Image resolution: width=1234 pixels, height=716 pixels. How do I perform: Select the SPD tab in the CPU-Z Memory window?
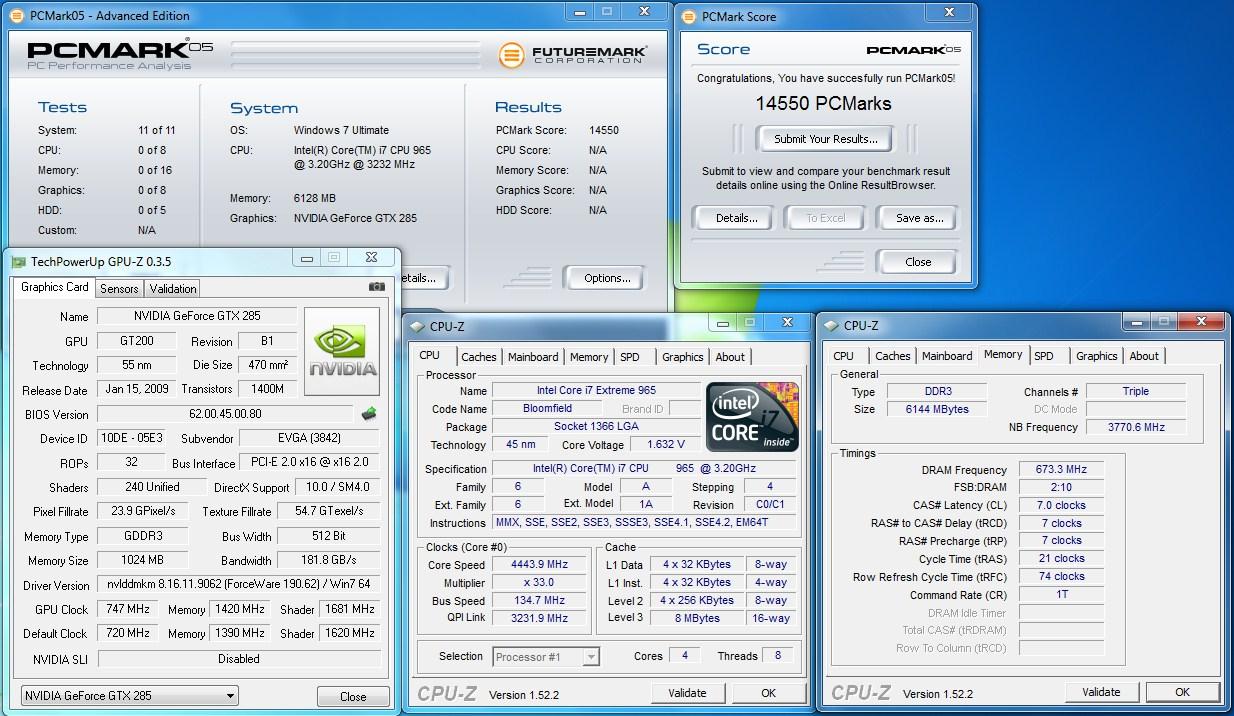click(x=1044, y=356)
